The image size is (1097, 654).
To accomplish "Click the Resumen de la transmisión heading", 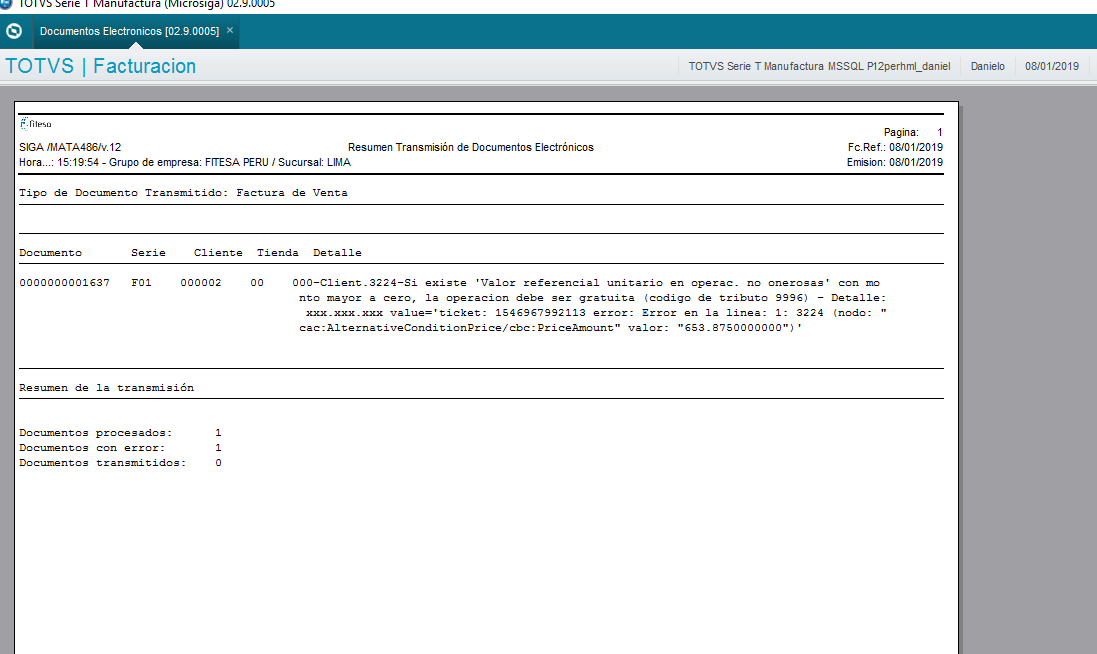I will point(106,388).
